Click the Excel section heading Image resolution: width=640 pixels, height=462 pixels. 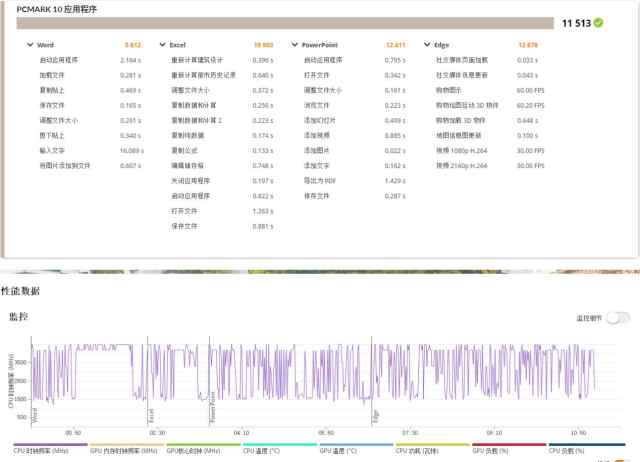(x=178, y=45)
